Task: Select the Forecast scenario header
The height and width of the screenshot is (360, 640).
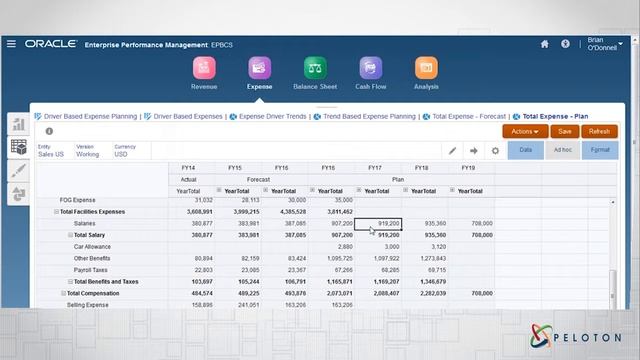Action: tap(258, 180)
